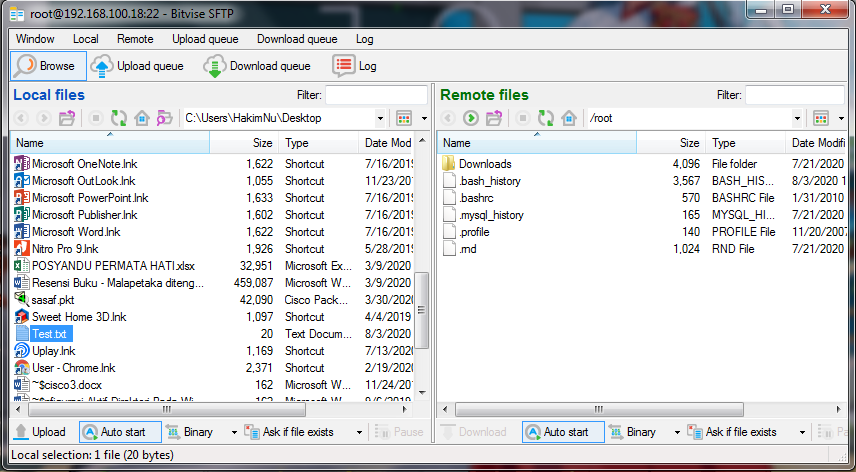The height and width of the screenshot is (472, 856).
Task: Stop the local files operation
Action: pos(96,118)
